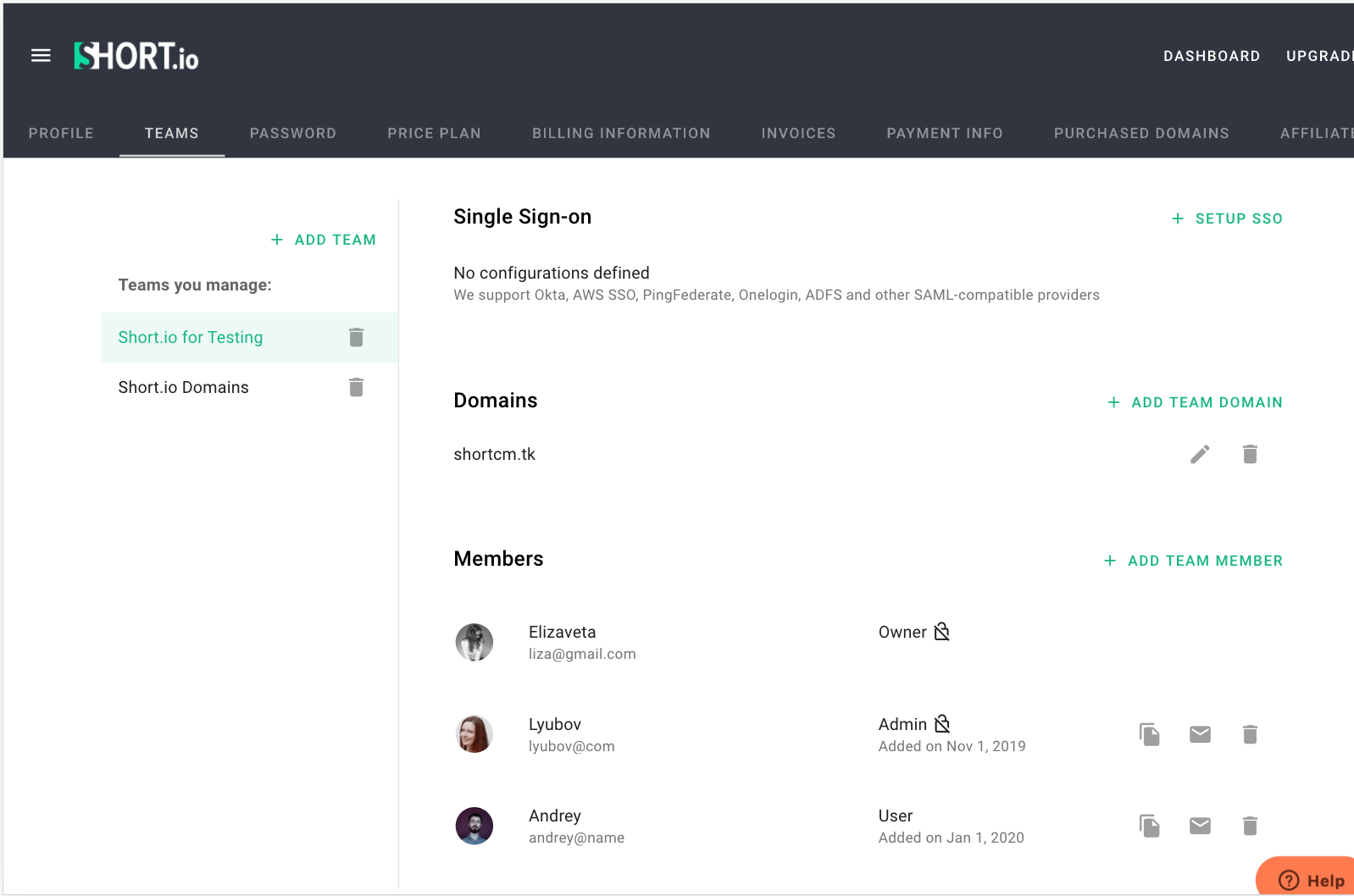Click Add Team Member button

tap(1193, 561)
